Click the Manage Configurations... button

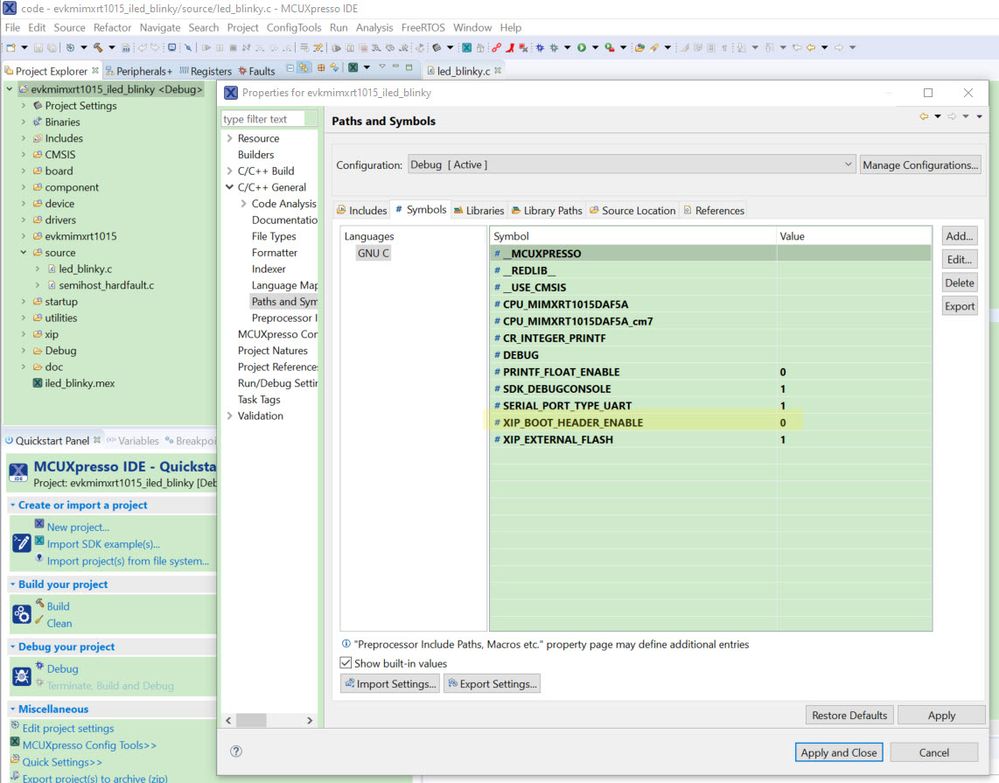pos(920,165)
